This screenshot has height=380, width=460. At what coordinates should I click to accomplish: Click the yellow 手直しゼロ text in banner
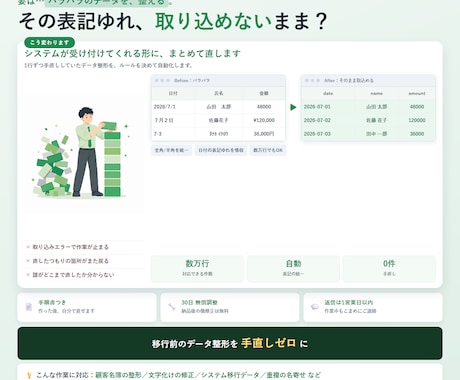click(x=269, y=343)
